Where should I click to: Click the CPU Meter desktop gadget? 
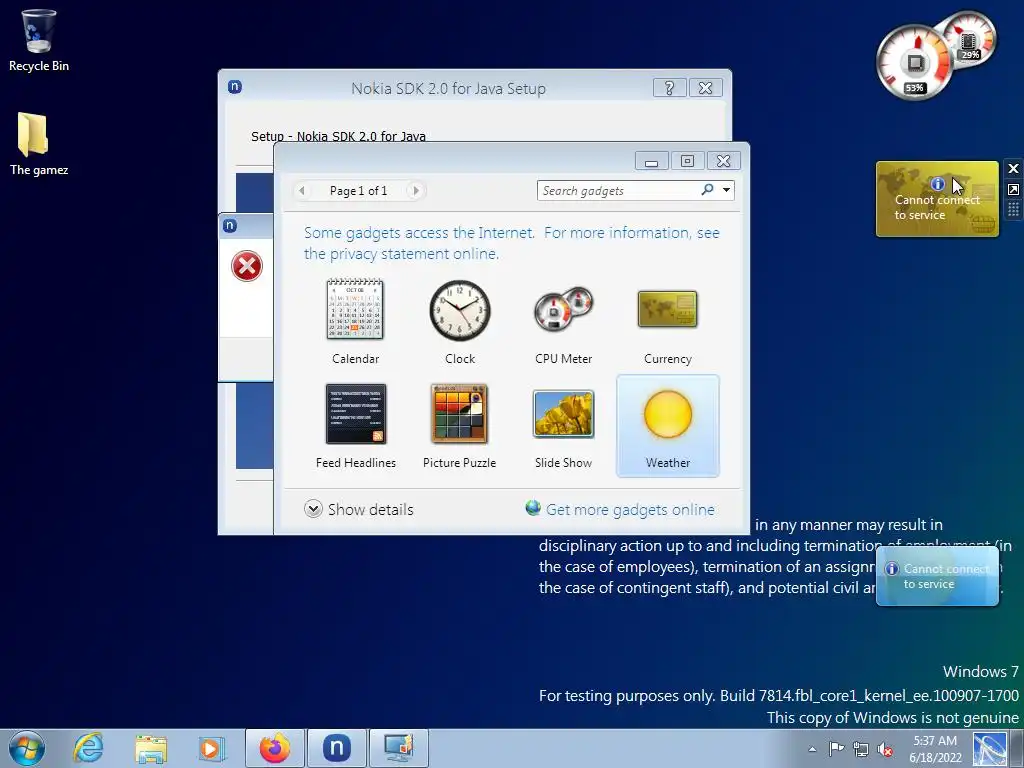936,57
